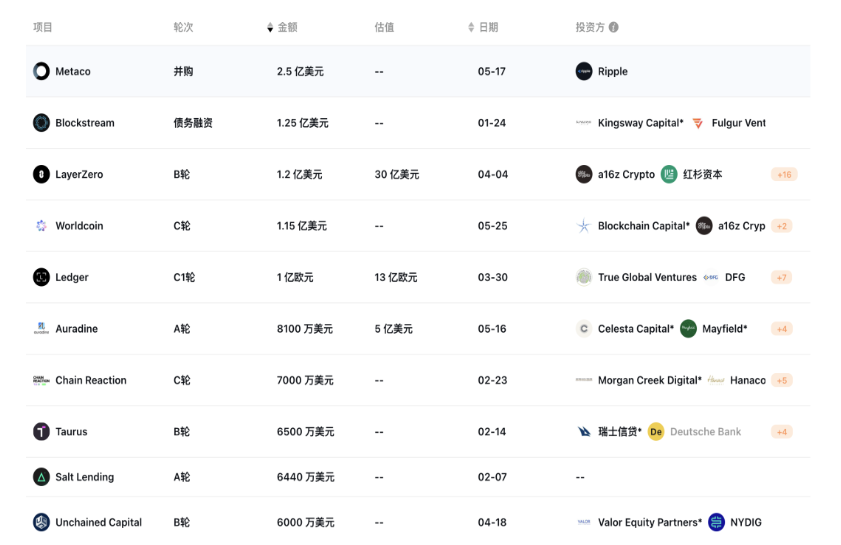The height and width of the screenshot is (545, 841).
Task: Expand +2 more investors for Worldcoin
Action: [x=781, y=226]
